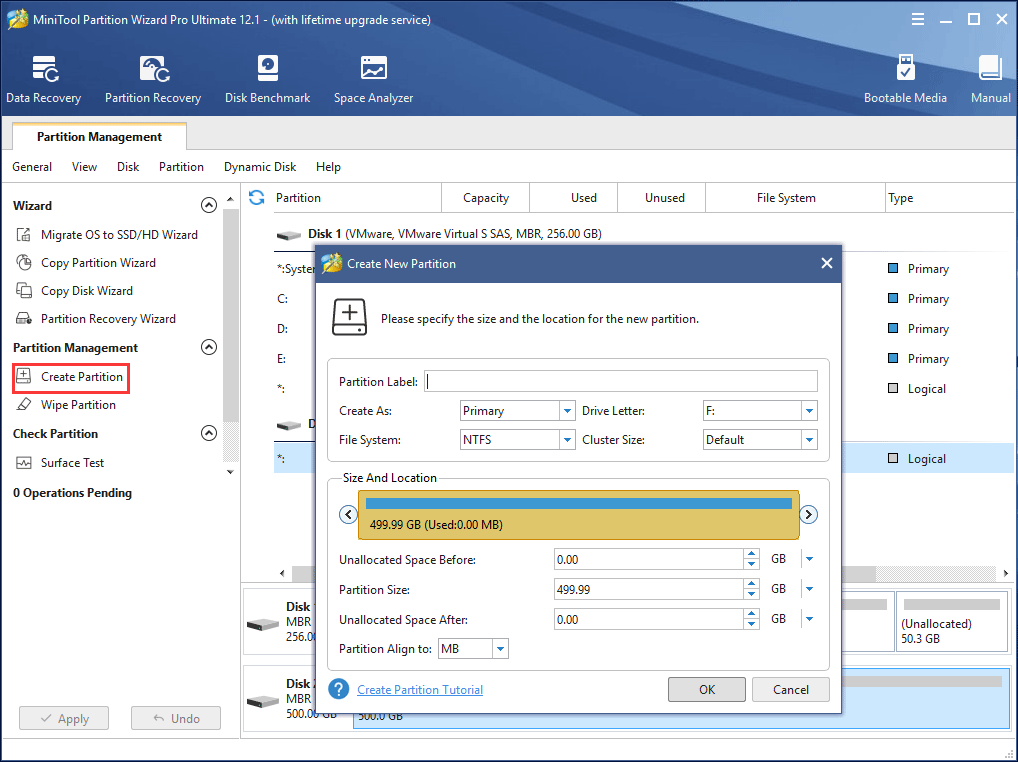Open the View menu
1018x762 pixels.
click(x=84, y=167)
